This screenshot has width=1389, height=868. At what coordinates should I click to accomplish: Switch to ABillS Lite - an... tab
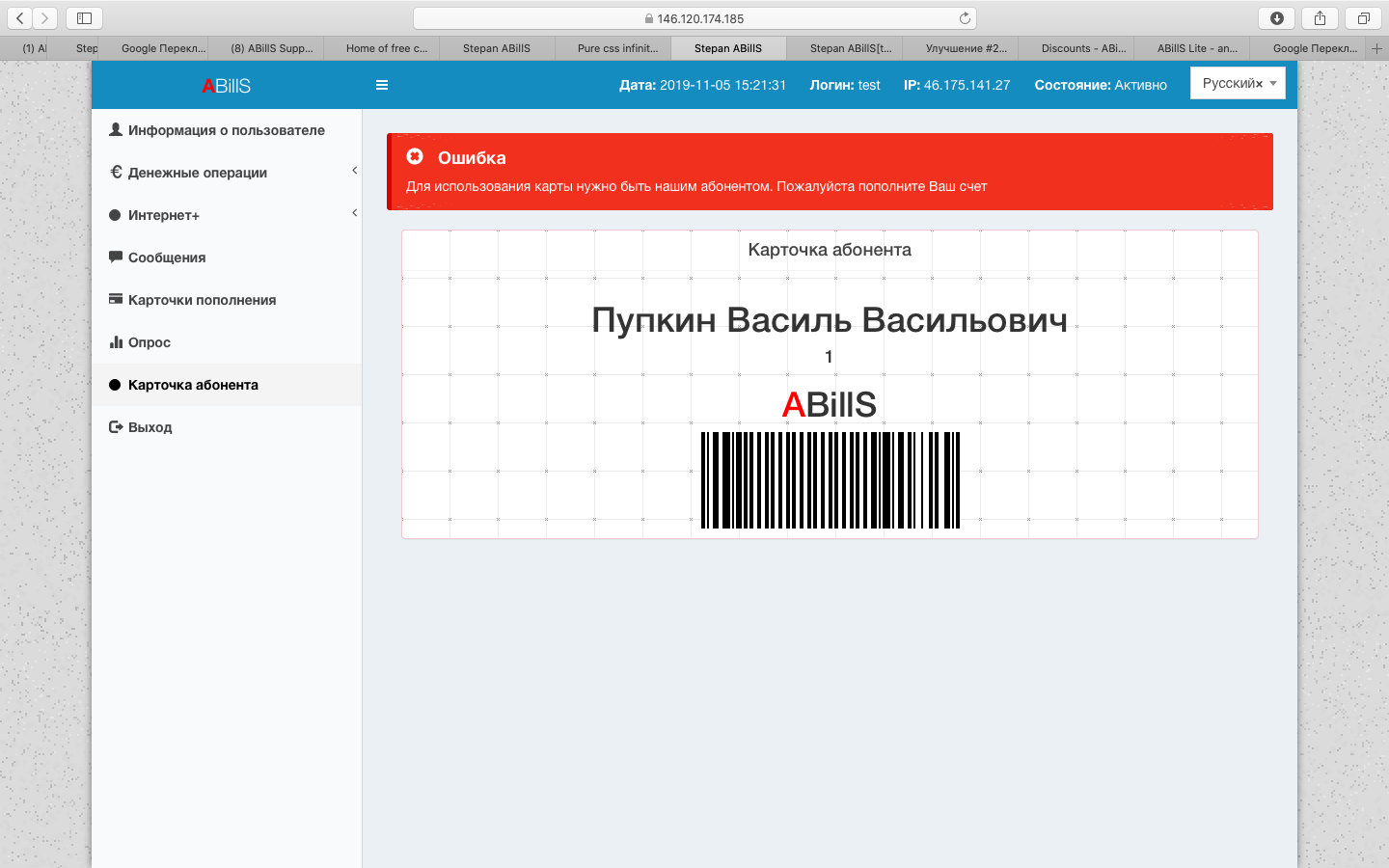(x=1191, y=48)
